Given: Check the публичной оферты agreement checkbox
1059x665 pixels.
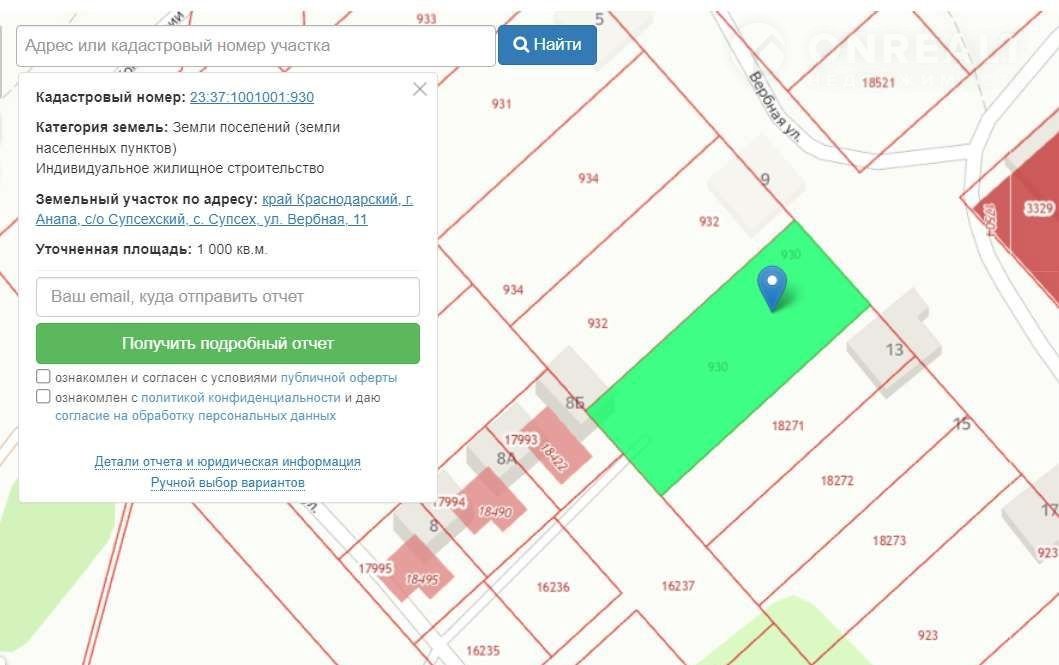Looking at the screenshot, I should pyautogui.click(x=43, y=377).
